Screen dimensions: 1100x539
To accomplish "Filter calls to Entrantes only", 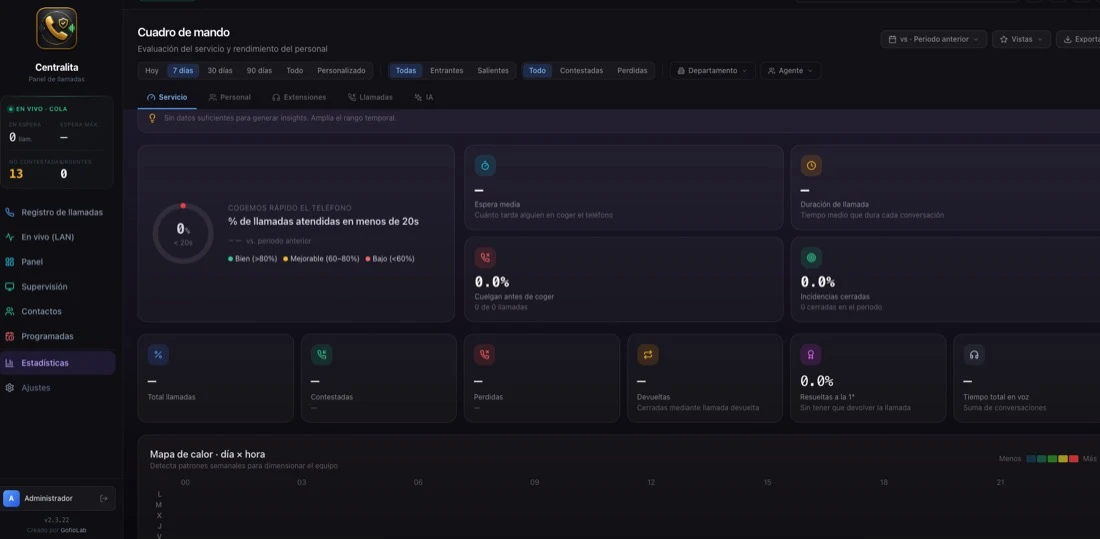I will (446, 71).
